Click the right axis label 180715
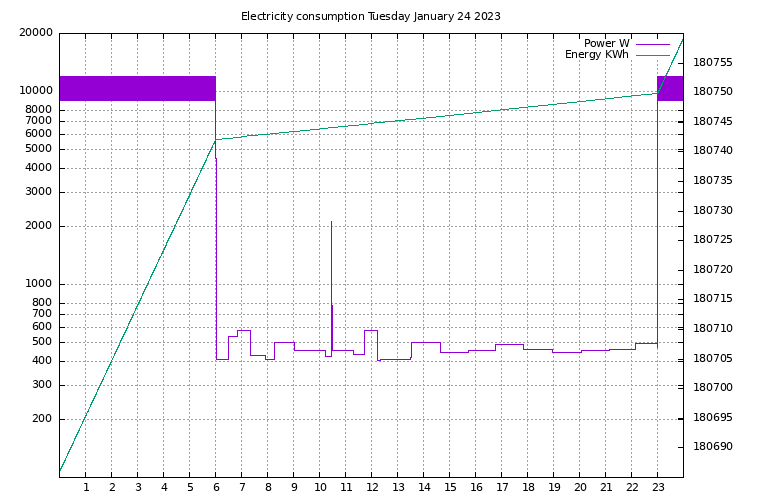The height and width of the screenshot is (500, 768). point(713,298)
